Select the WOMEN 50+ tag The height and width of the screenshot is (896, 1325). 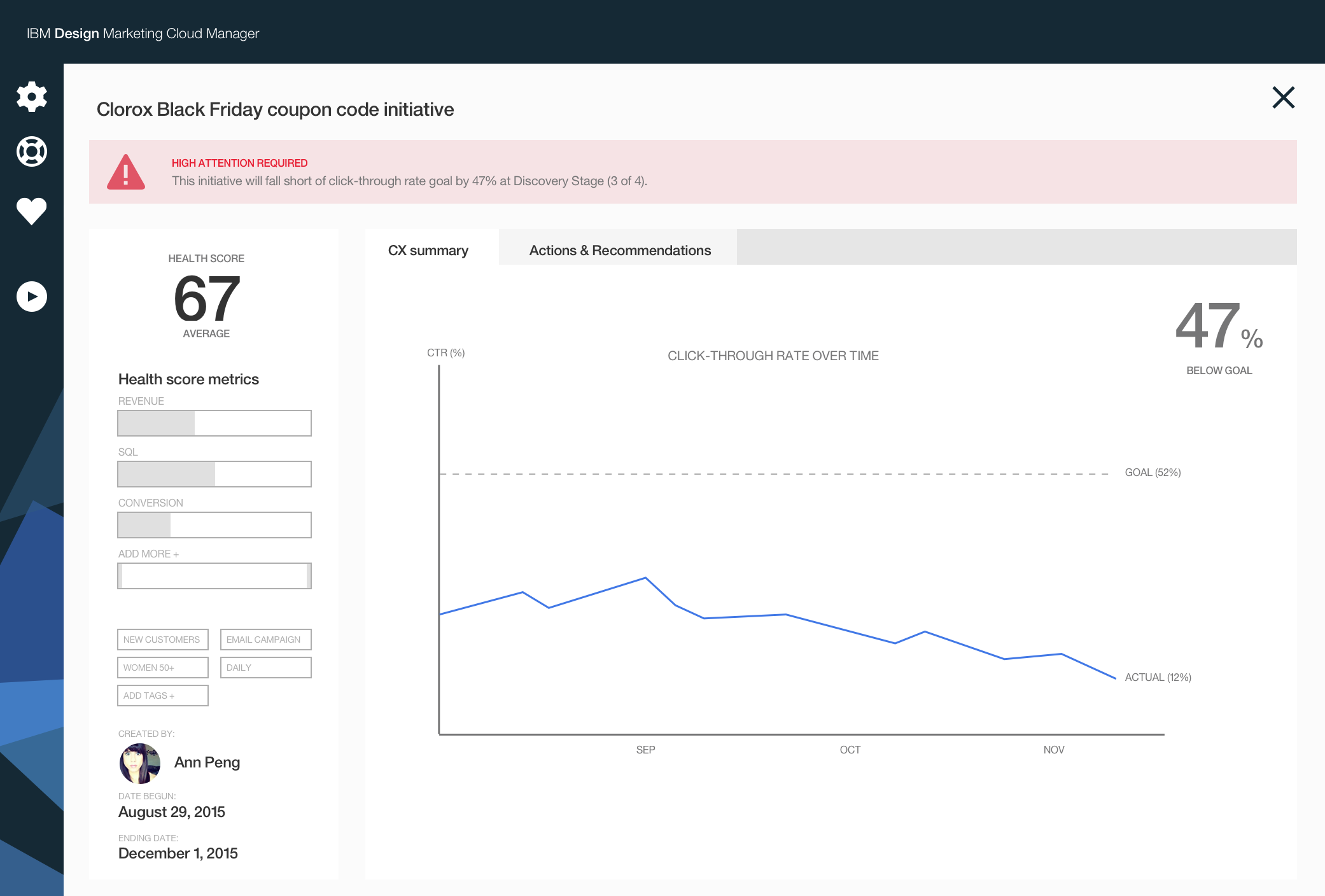(163, 668)
